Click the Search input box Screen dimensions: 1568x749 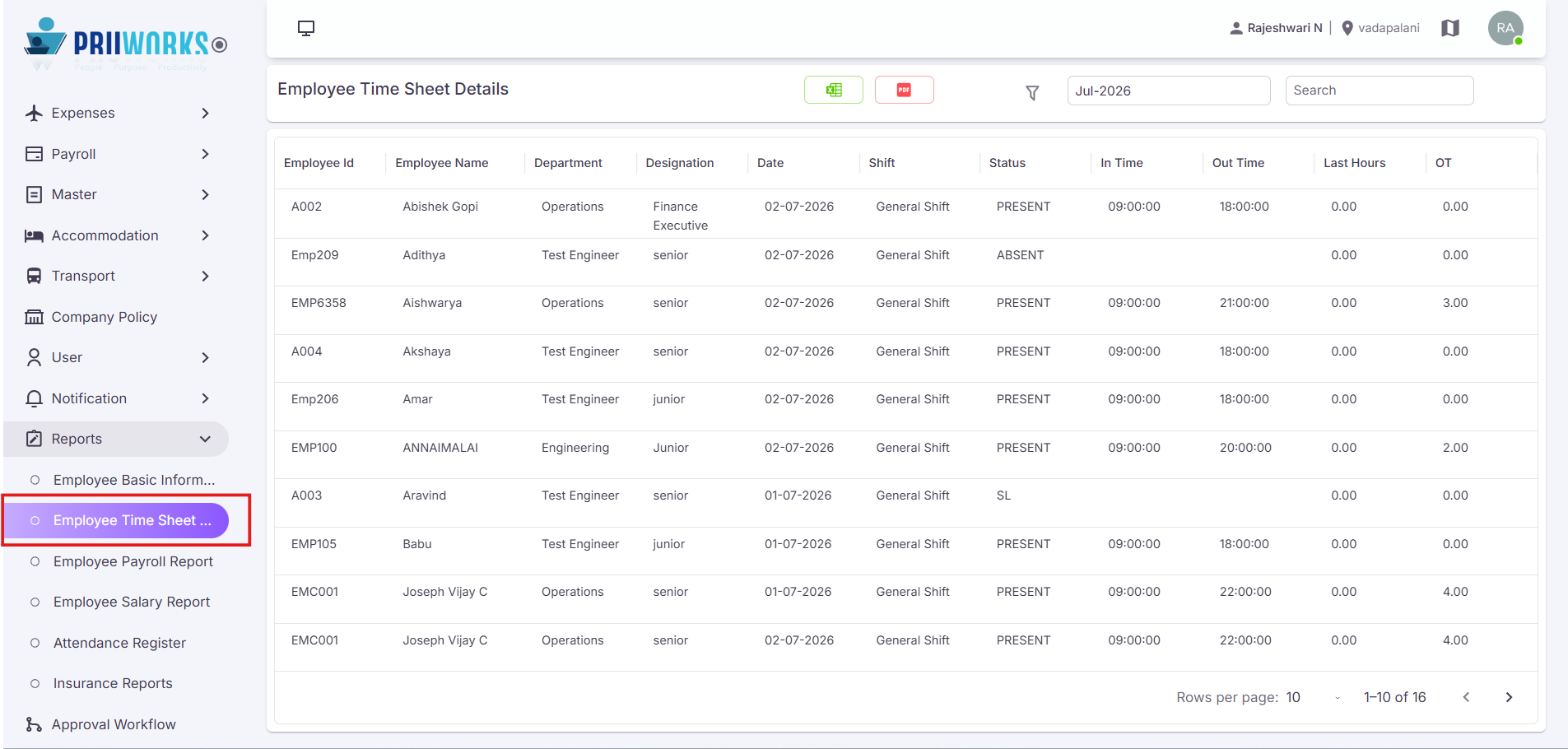(1380, 91)
